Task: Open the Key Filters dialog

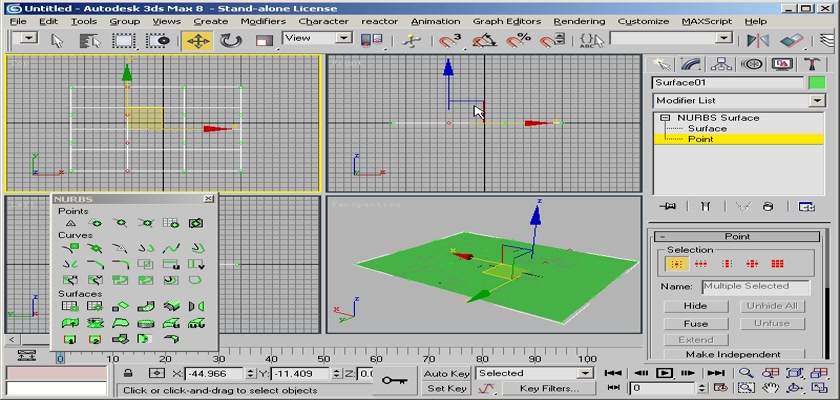Action: pos(549,388)
